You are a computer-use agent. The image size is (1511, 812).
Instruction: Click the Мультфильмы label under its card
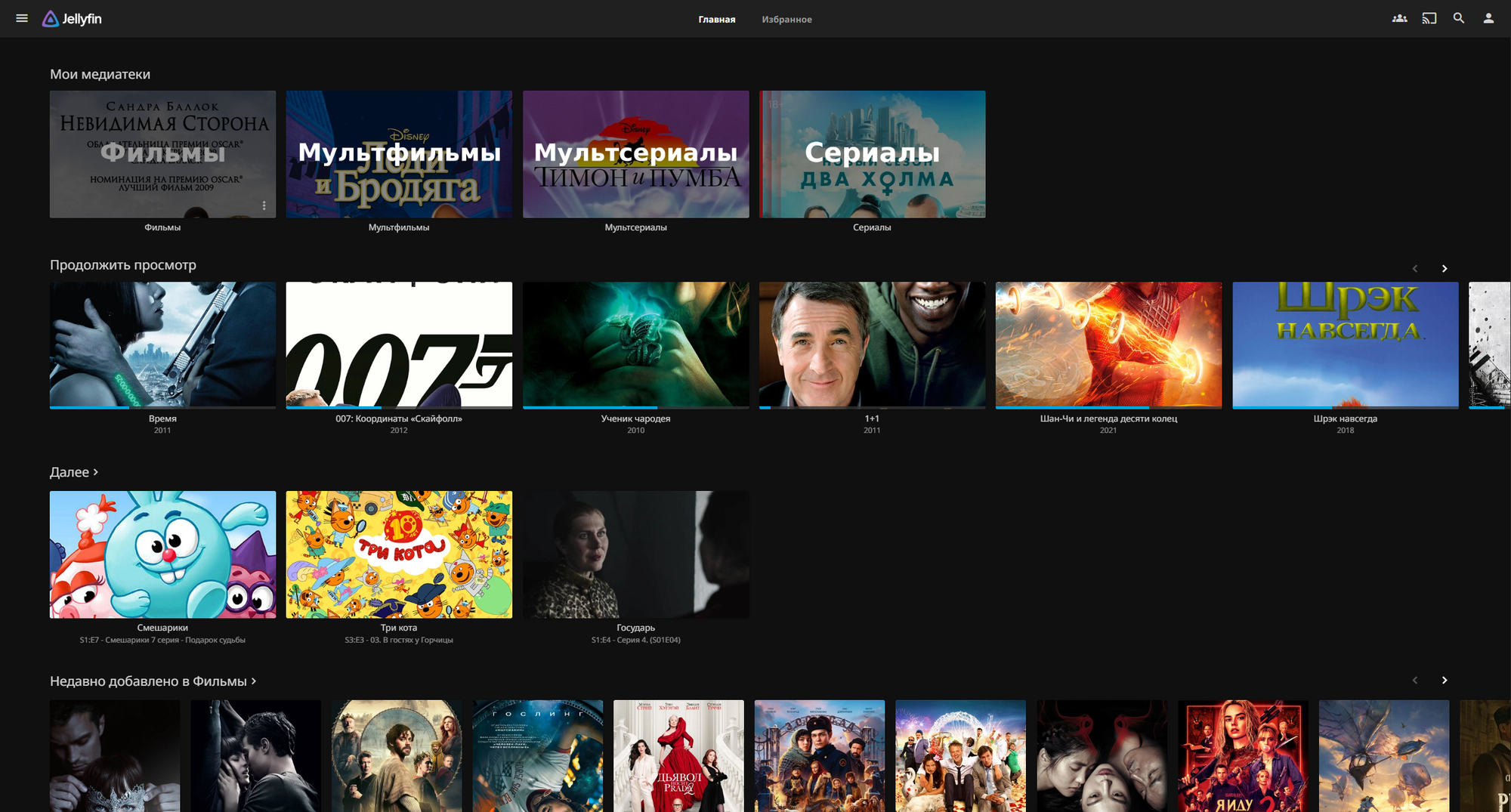[x=399, y=227]
